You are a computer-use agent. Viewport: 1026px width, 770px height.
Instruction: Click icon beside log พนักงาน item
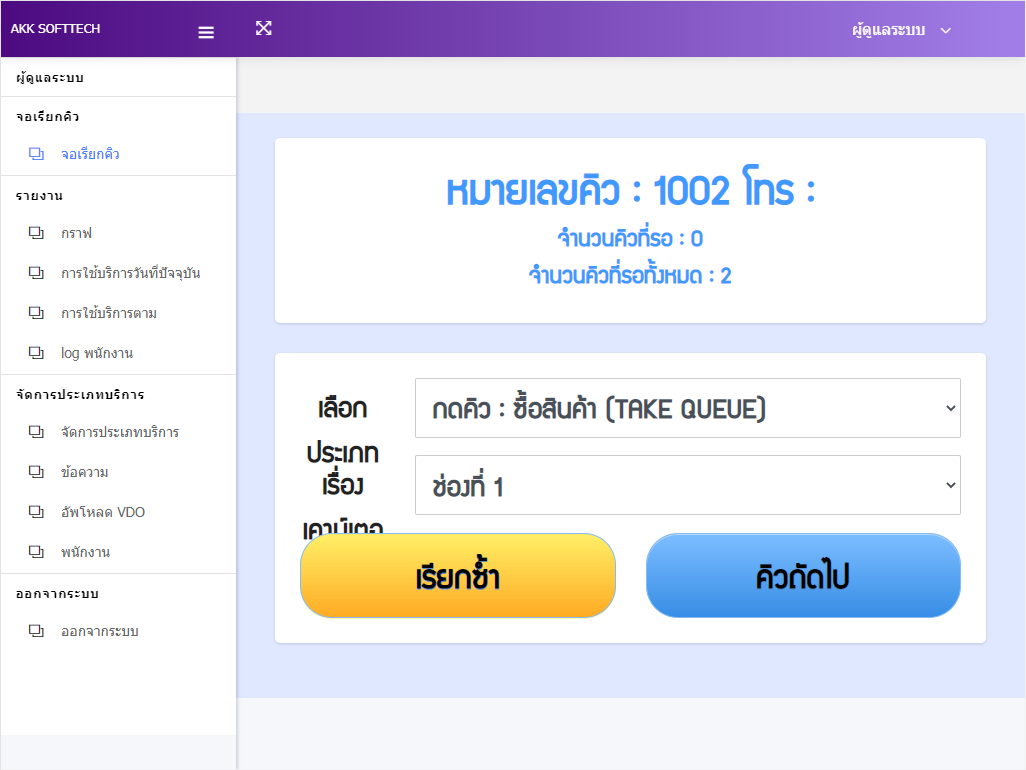point(37,353)
